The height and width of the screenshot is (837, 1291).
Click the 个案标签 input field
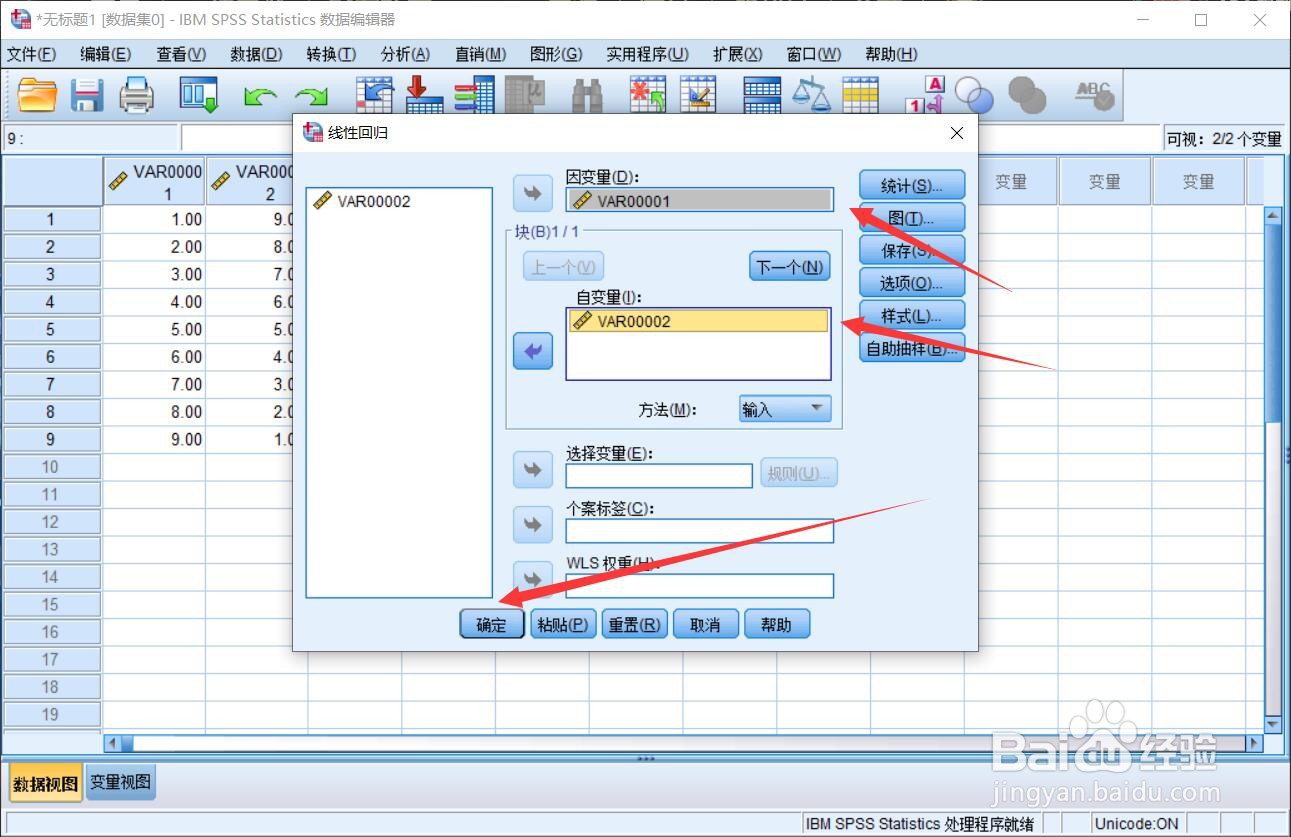pos(699,531)
